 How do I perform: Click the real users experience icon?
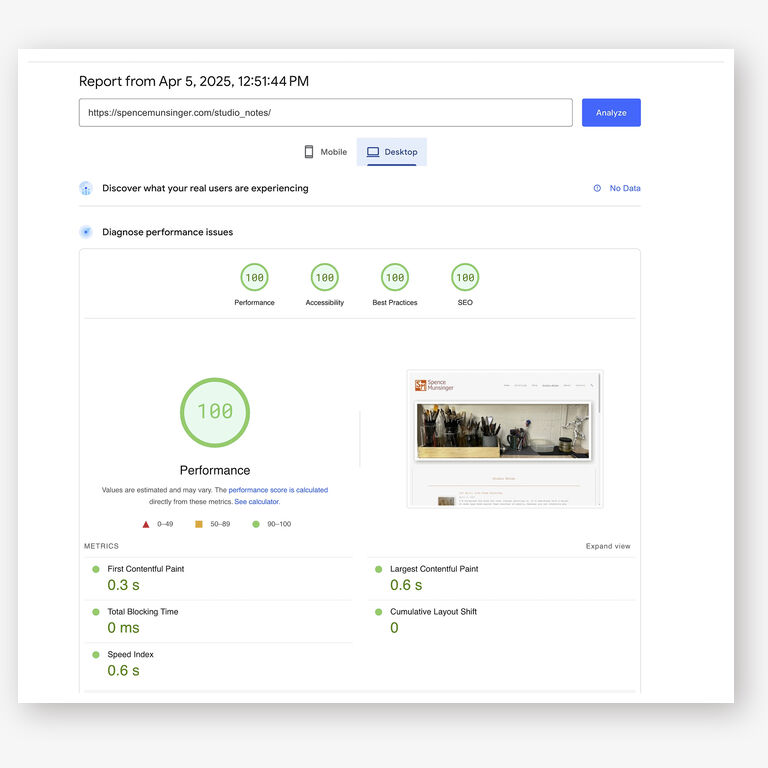click(x=86, y=188)
